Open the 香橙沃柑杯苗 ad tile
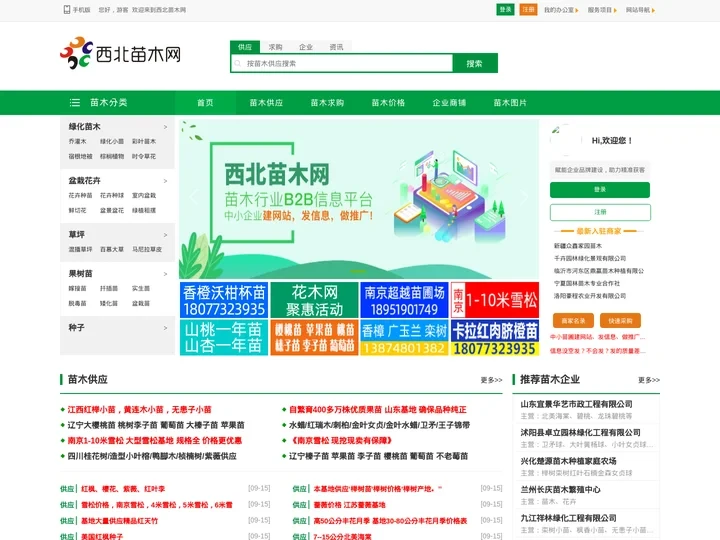Viewport: 720px width, 540px height. [224, 300]
